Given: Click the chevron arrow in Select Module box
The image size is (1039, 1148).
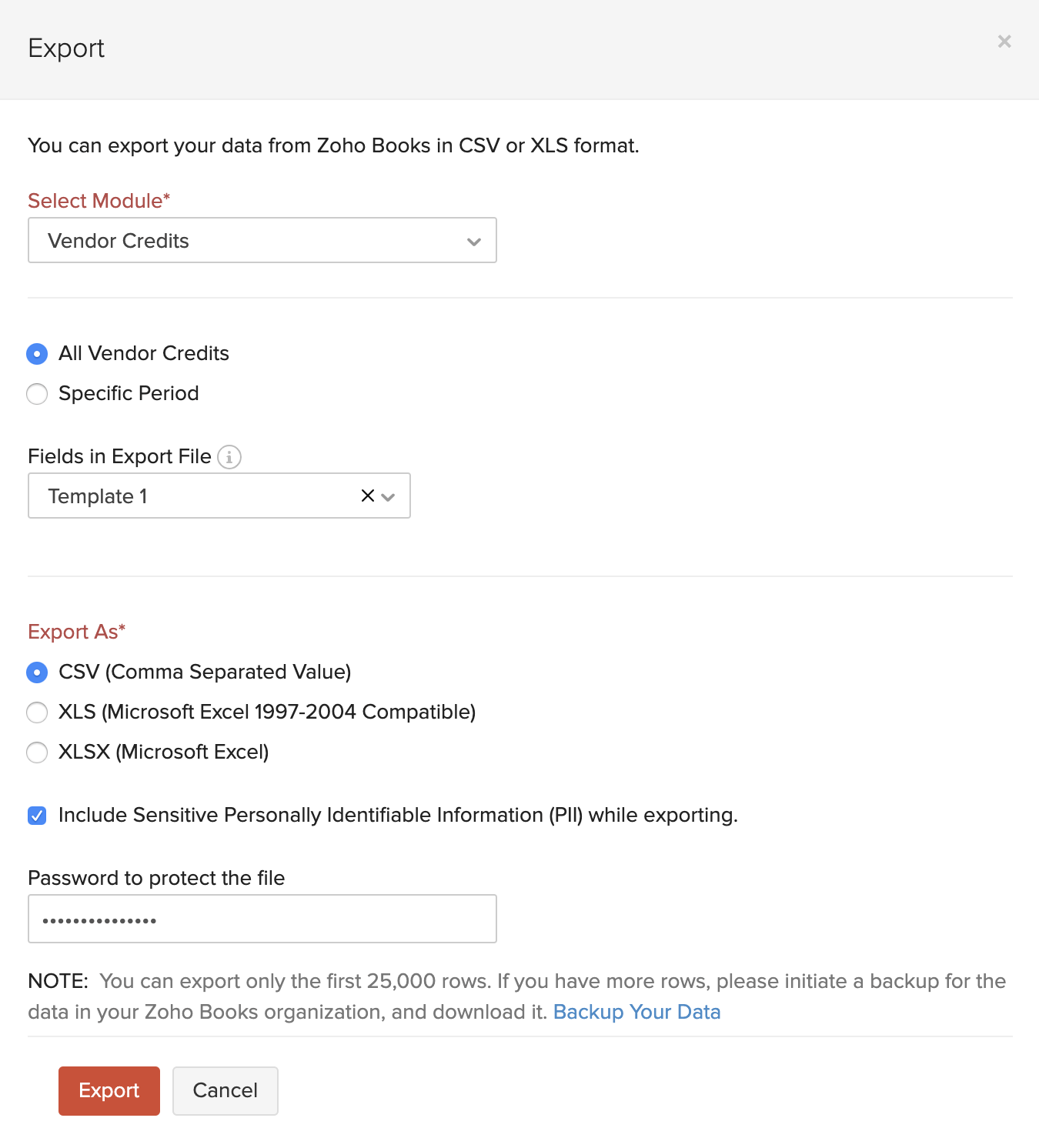Looking at the screenshot, I should pyautogui.click(x=474, y=242).
